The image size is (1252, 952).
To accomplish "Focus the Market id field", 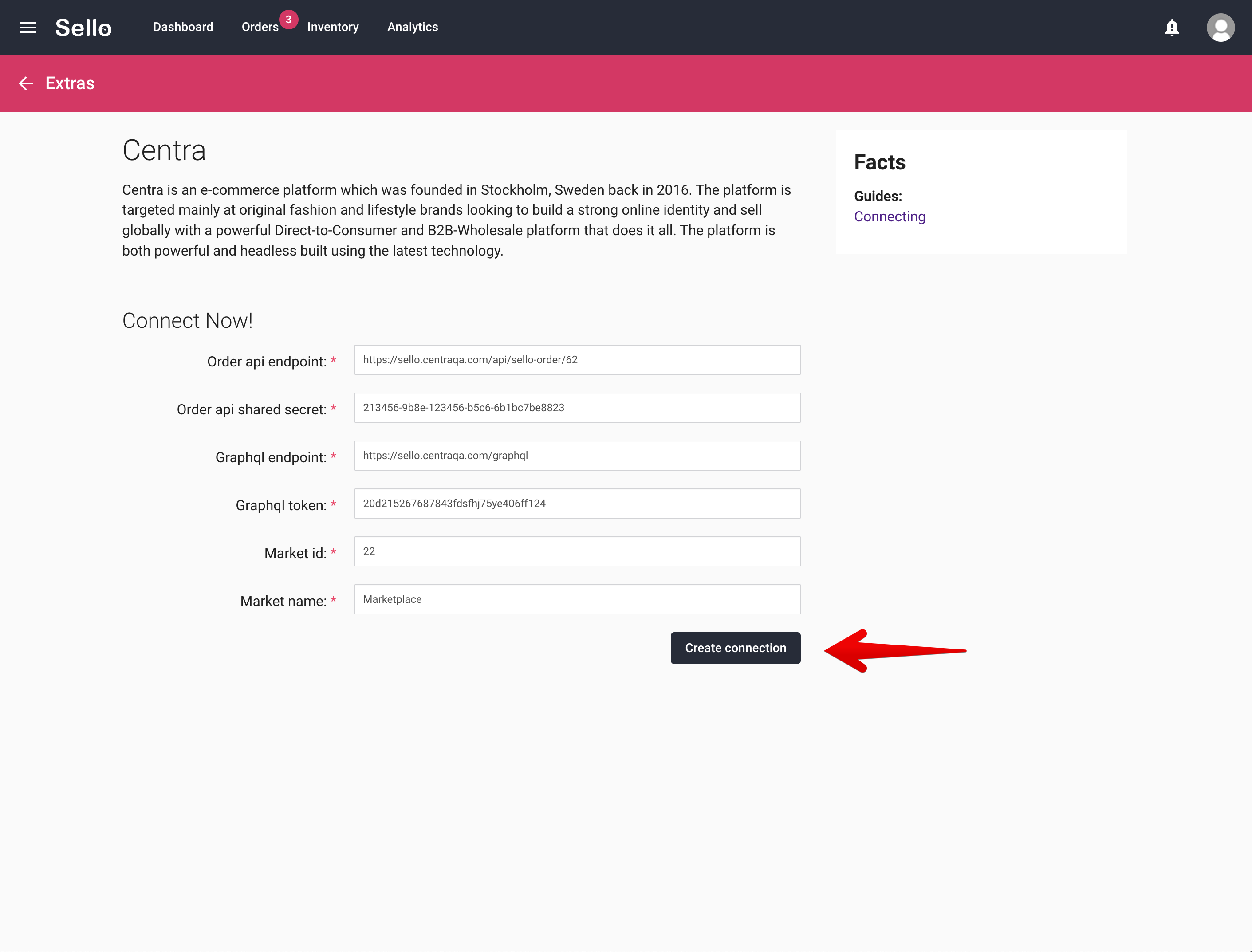I will point(577,551).
